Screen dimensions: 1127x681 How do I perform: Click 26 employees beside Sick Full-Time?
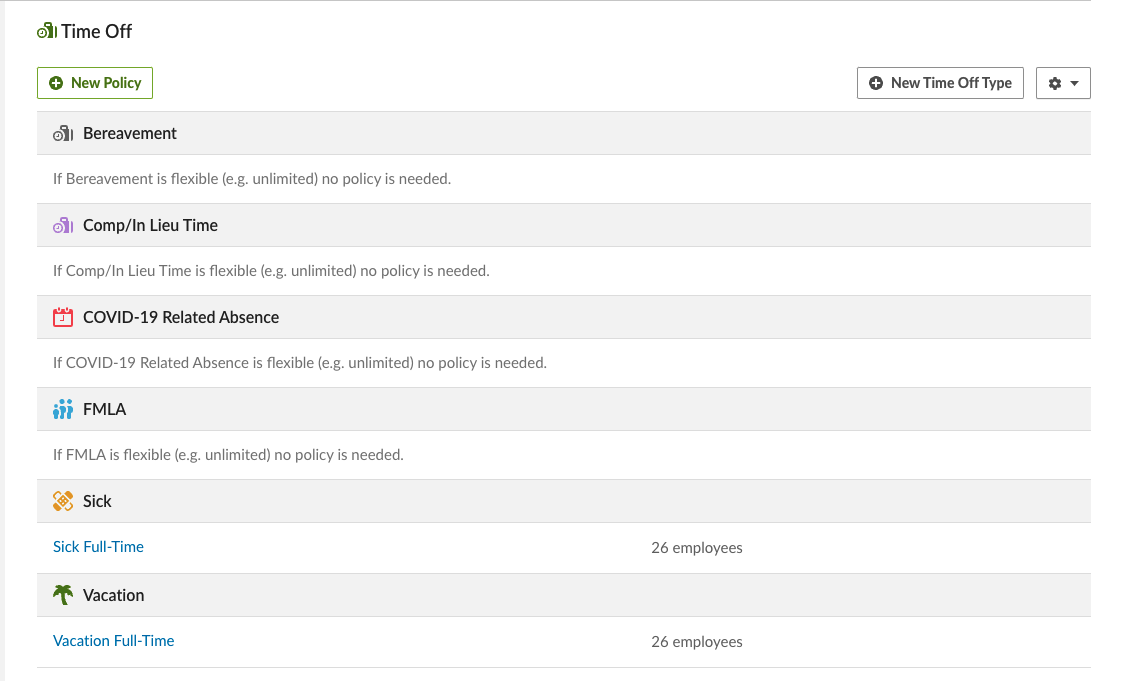(696, 548)
